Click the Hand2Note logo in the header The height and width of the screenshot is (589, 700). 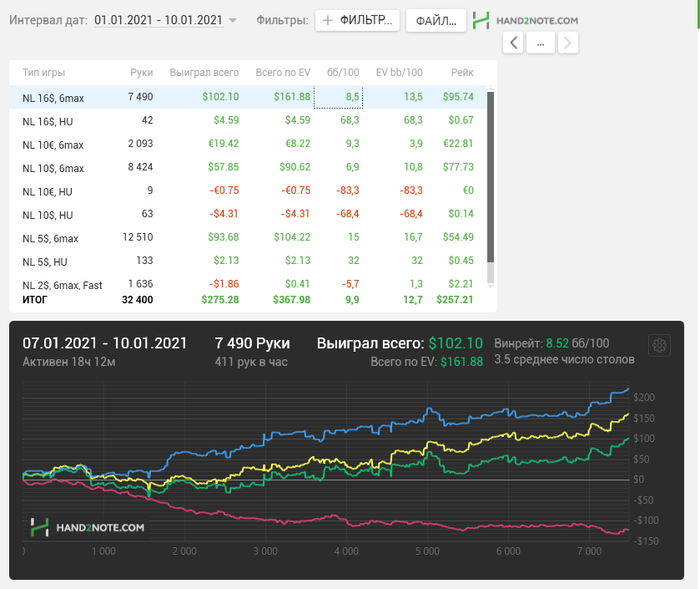coord(525,21)
